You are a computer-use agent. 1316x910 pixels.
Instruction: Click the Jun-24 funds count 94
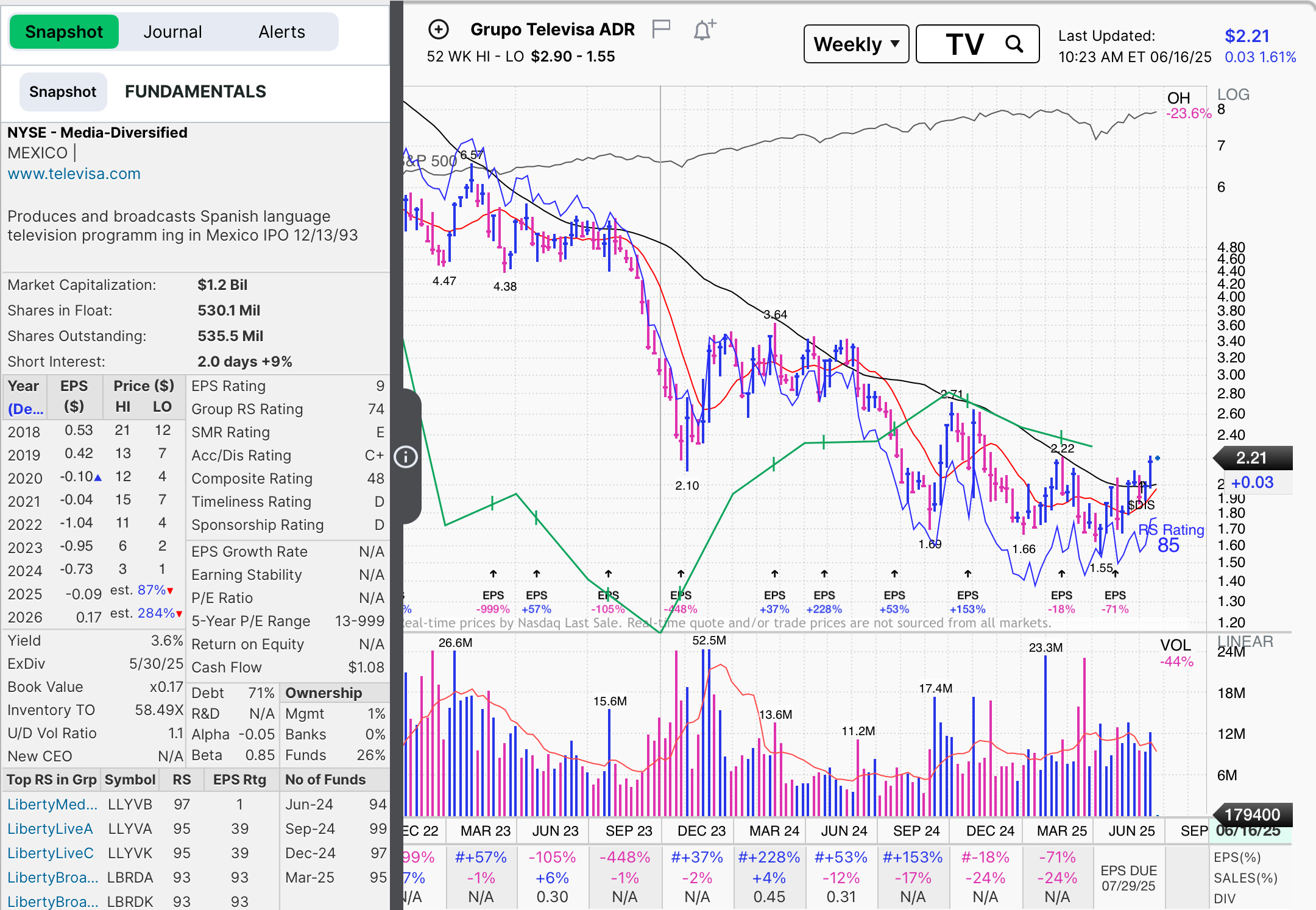pos(378,804)
